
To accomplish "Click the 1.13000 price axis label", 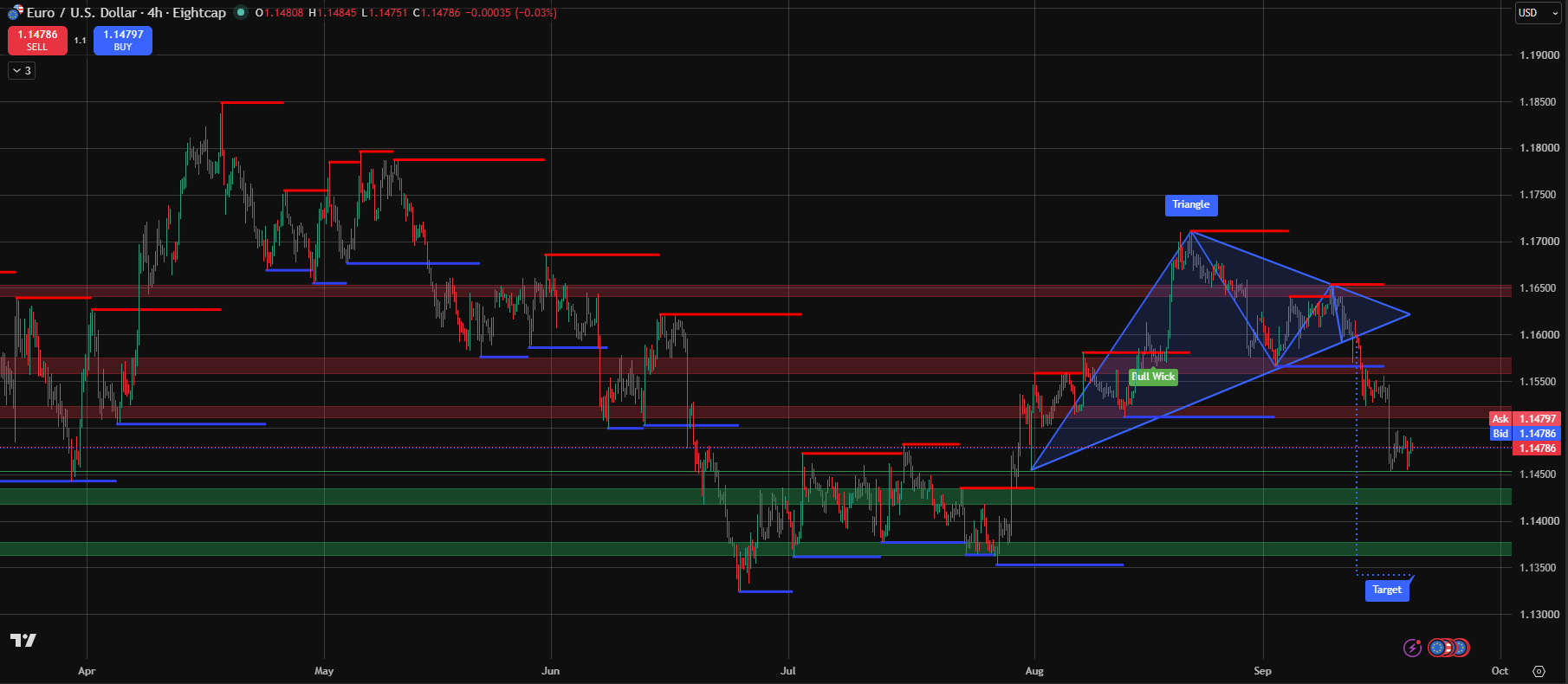I will (x=1539, y=615).
